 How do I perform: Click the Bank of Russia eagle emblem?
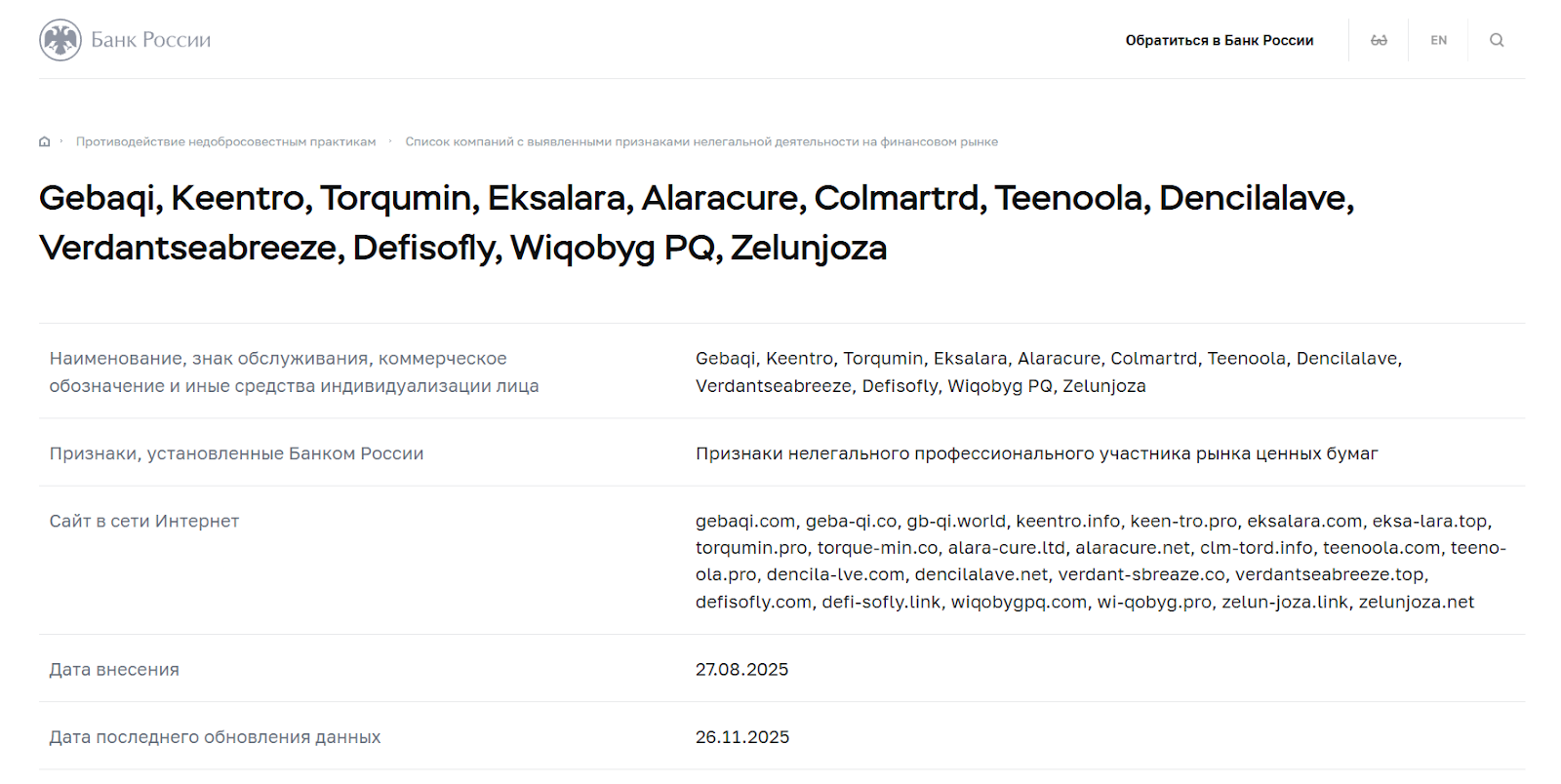click(60, 40)
